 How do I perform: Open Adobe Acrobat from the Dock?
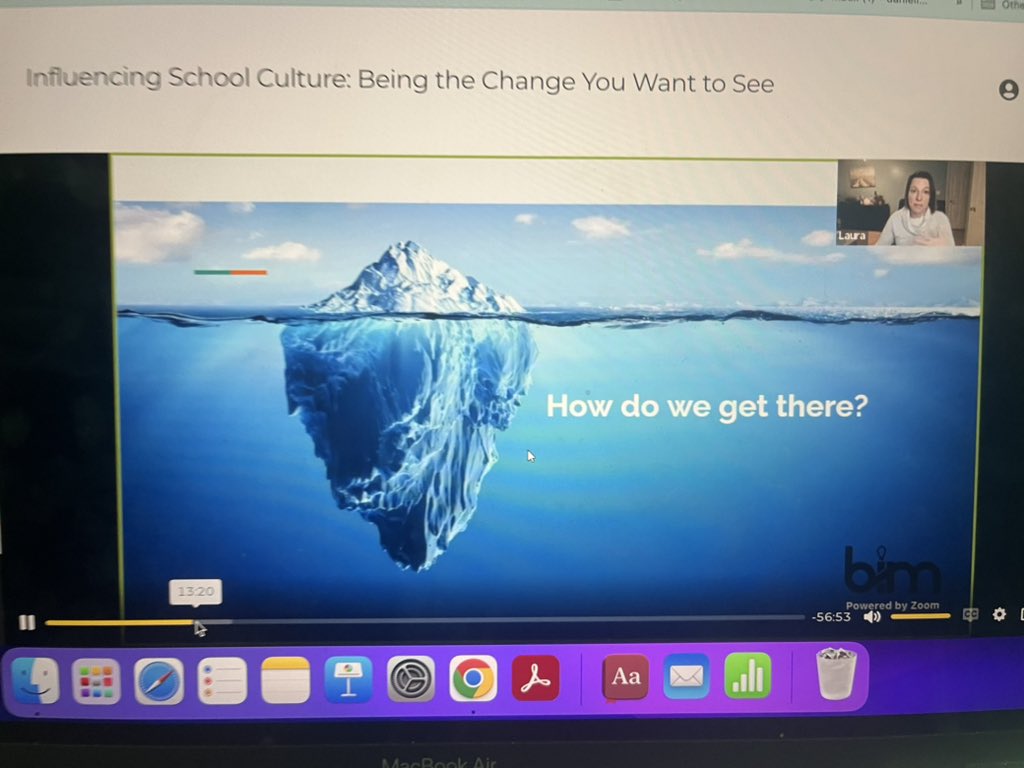point(536,678)
